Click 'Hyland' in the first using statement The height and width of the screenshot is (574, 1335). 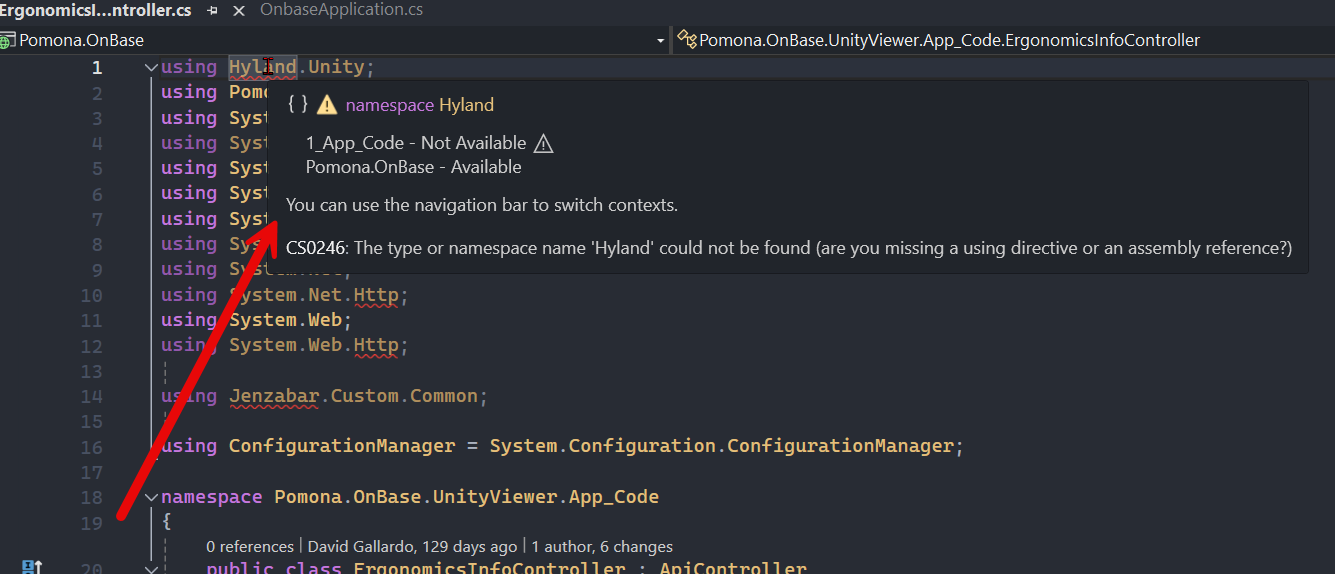(263, 67)
